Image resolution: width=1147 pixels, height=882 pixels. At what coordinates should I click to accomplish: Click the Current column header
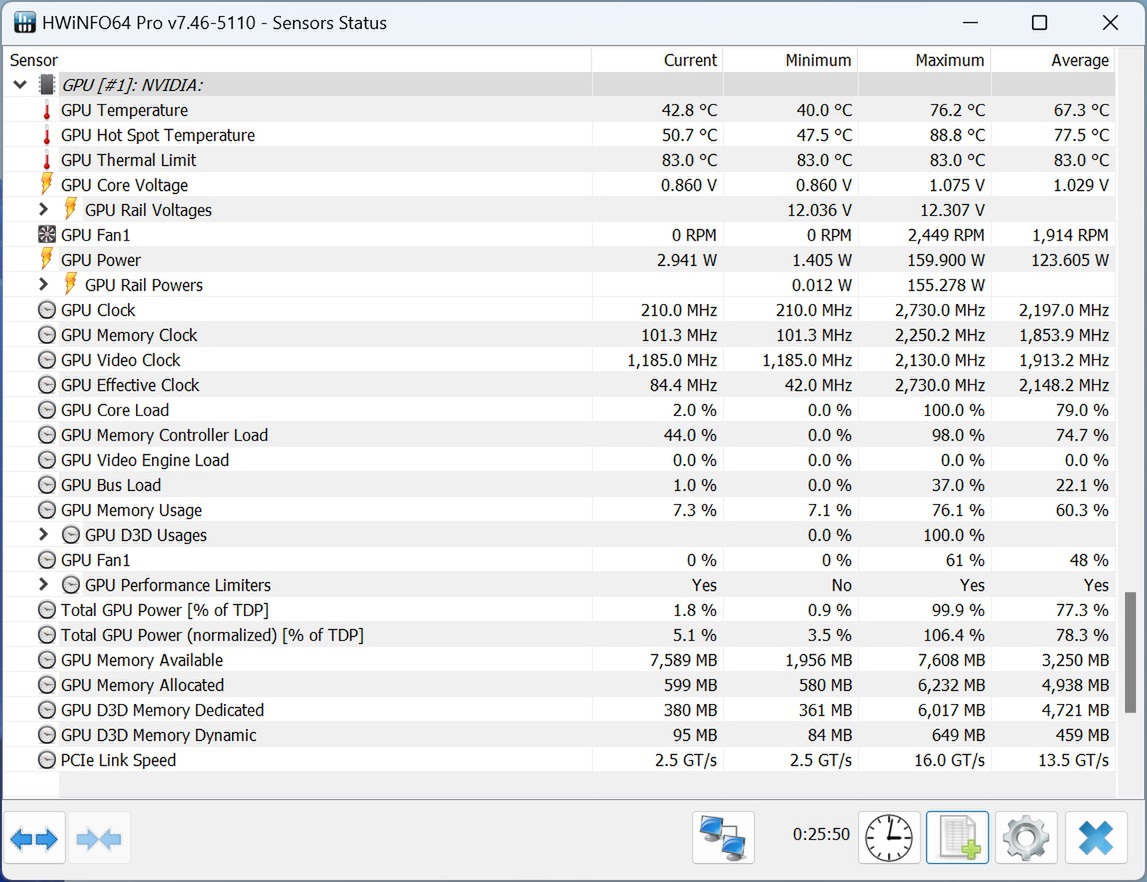[658, 60]
